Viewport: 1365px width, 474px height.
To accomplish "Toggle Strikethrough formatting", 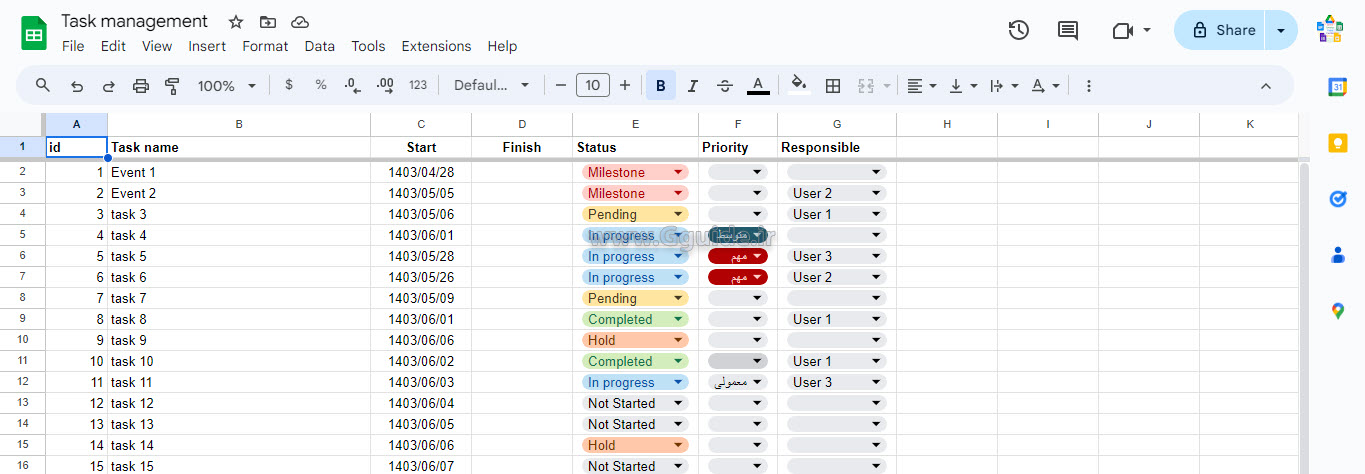I will [x=725, y=86].
